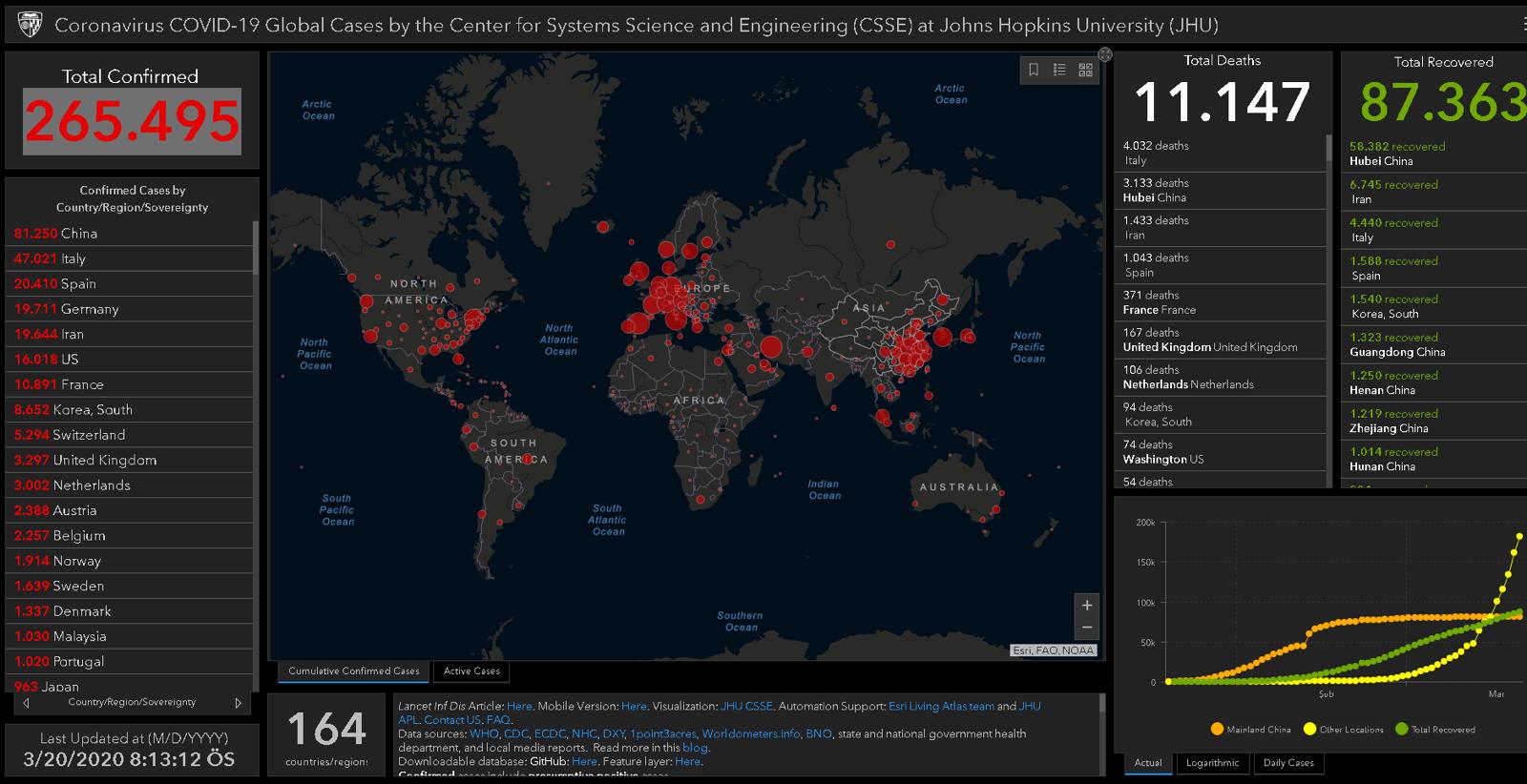The image size is (1527, 784).
Task: Select Netherlands 3.002 confirmed row
Action: [x=129, y=485]
